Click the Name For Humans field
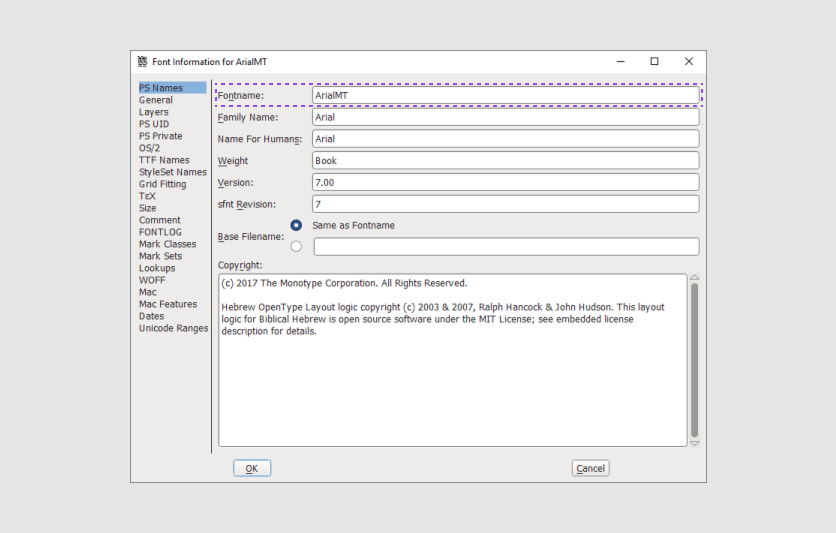 [505, 139]
